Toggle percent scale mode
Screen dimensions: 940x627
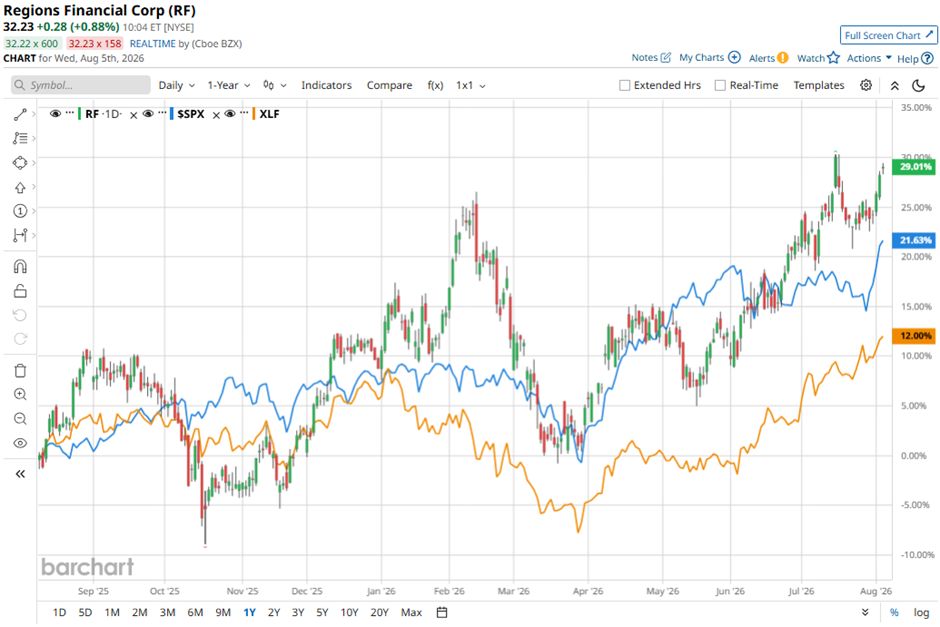(894, 613)
